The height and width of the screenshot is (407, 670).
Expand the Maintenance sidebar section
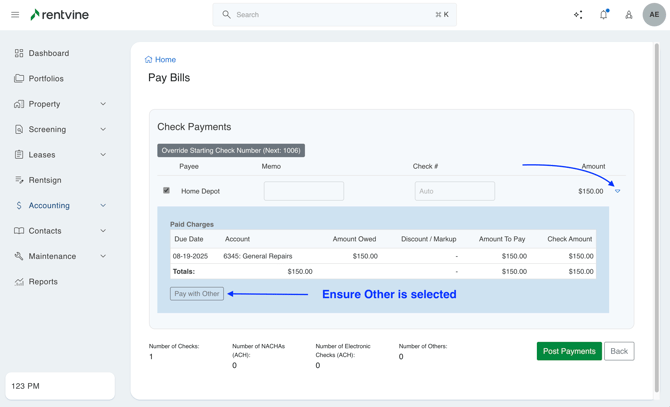coord(103,256)
